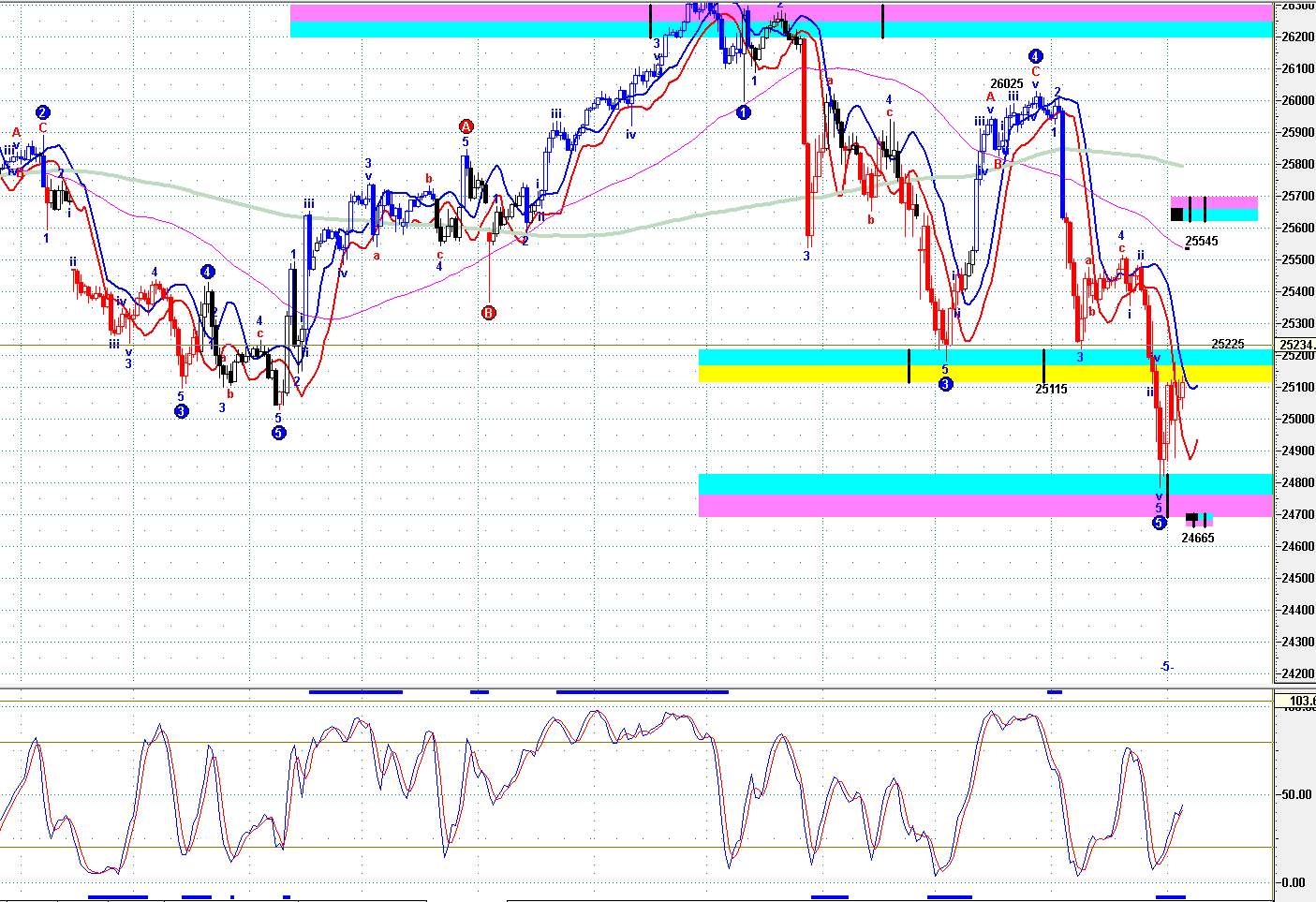This screenshot has height=902, width=1316.
Task: Select the magenta band near 24700
Action: [x=985, y=506]
